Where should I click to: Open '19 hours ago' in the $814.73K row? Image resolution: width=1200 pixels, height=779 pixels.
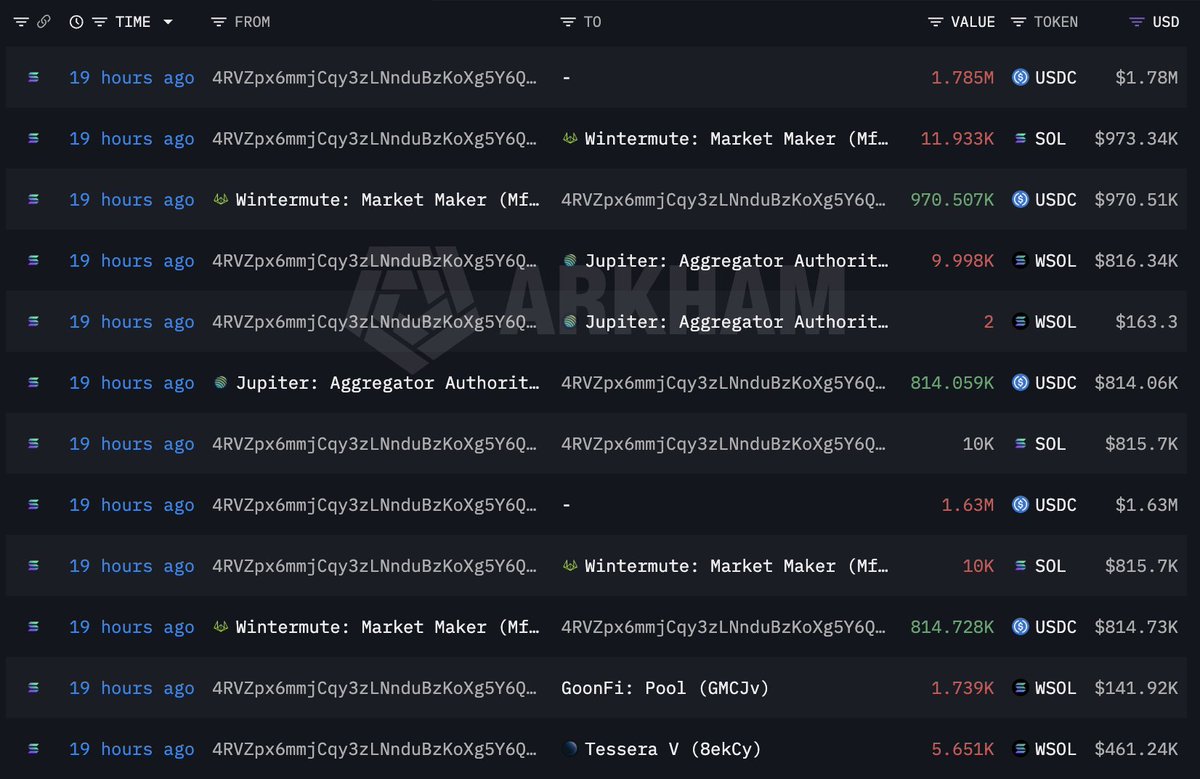tap(132, 626)
